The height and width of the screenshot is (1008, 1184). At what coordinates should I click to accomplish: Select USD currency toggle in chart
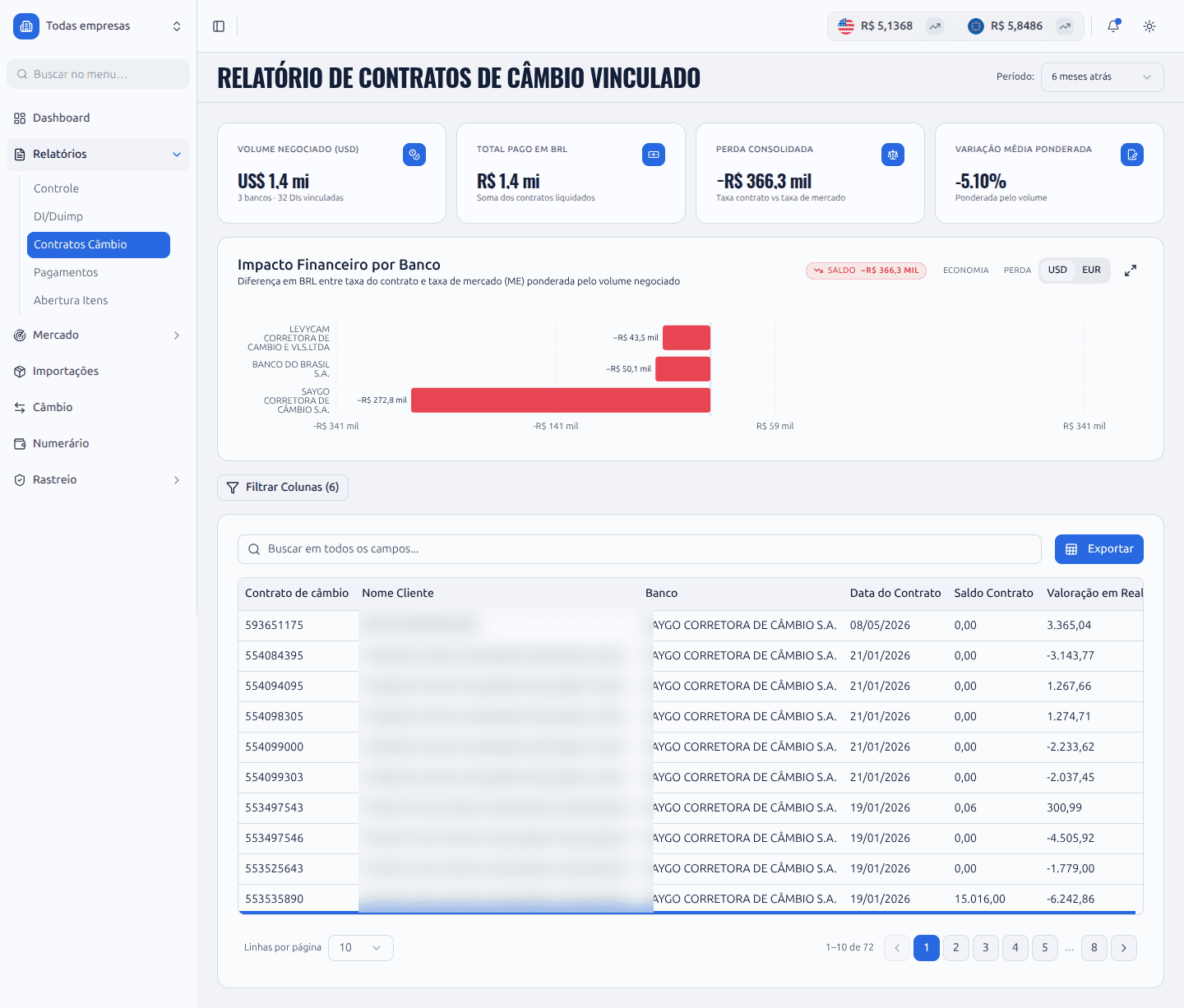(1057, 270)
